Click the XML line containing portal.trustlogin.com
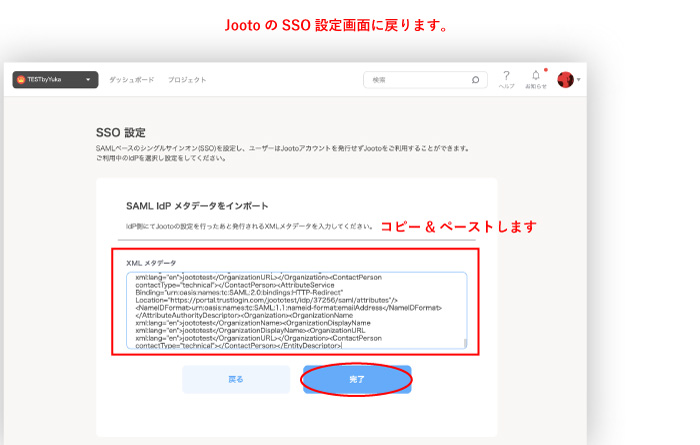The width and height of the screenshot is (700, 445). 267,300
